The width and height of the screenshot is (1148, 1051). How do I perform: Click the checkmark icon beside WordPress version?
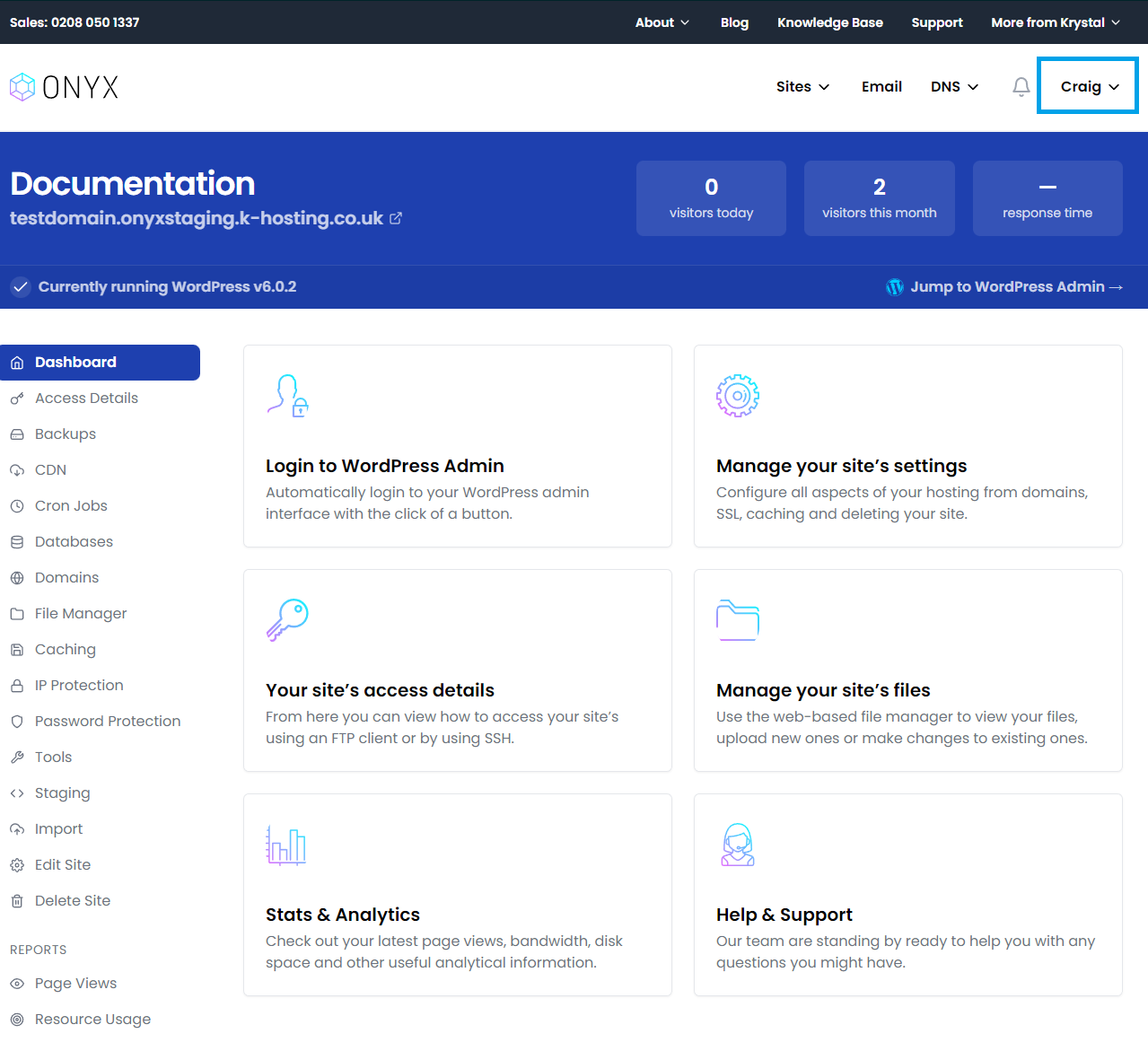click(x=20, y=287)
